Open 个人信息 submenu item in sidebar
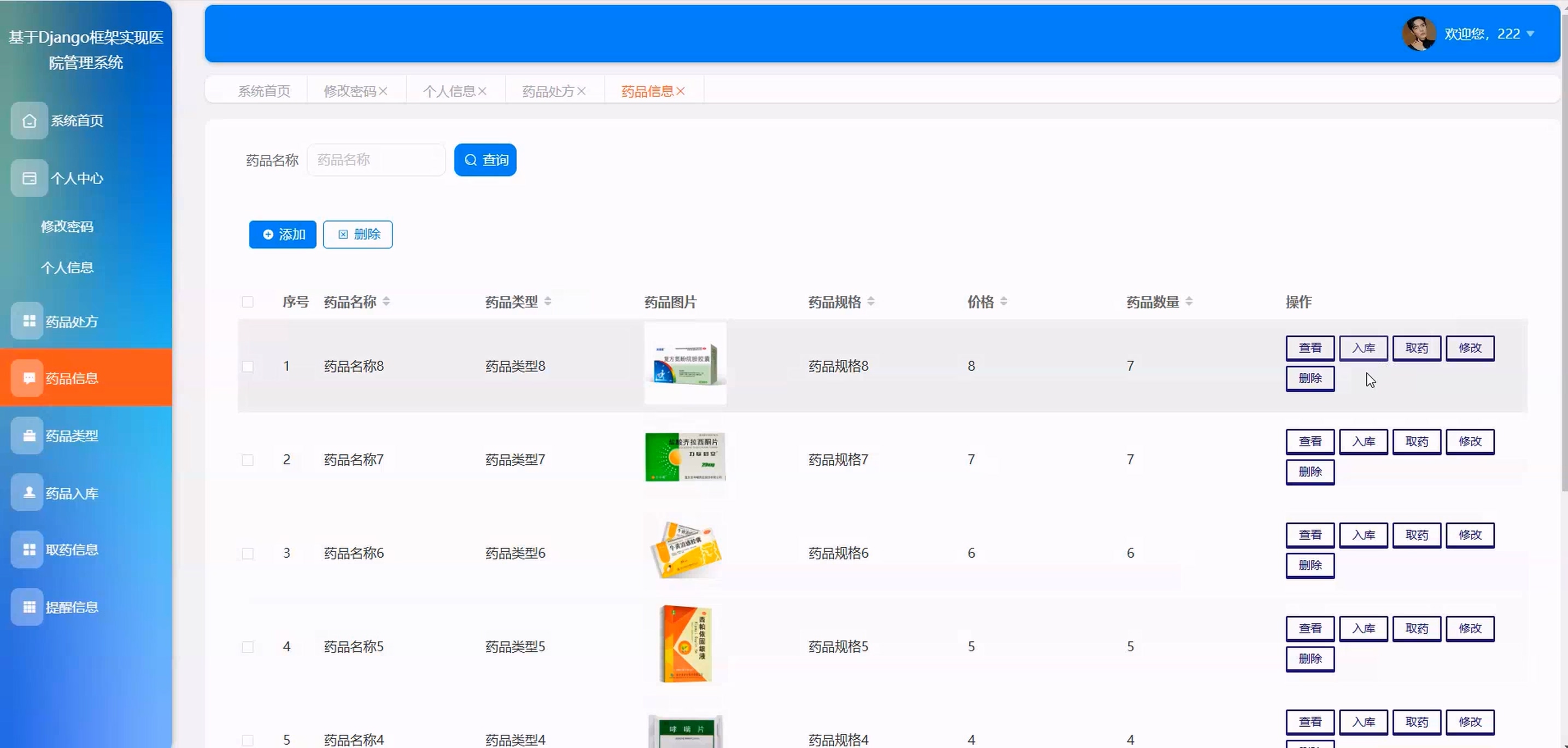This screenshot has width=1568, height=748. point(67,268)
